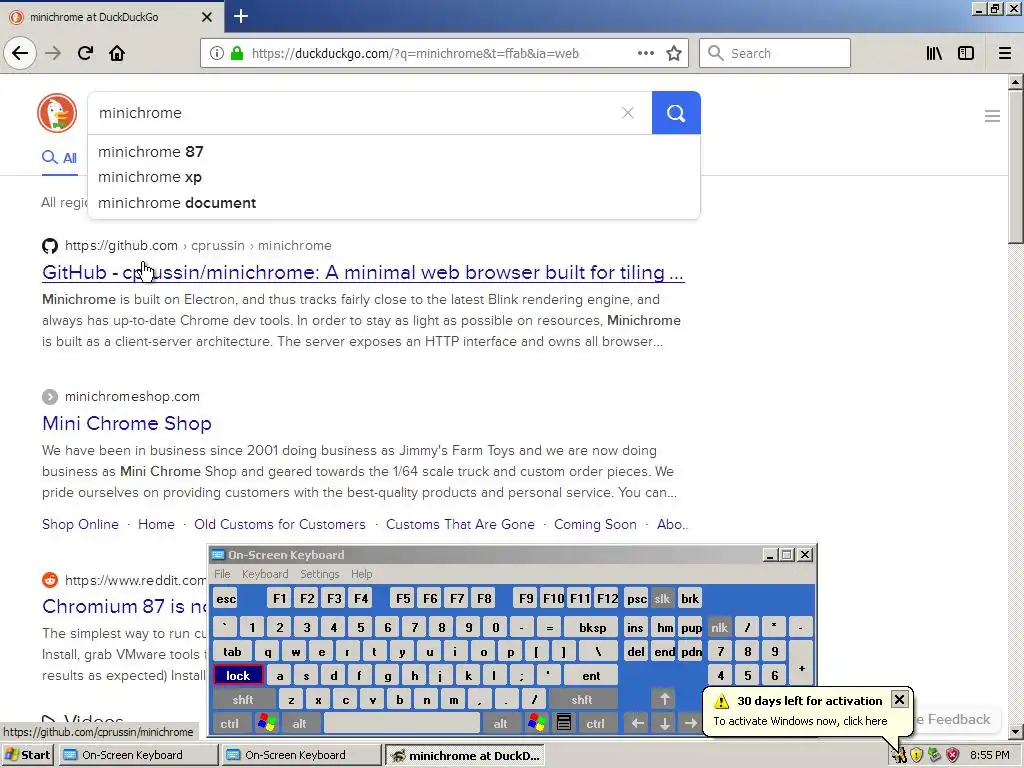Open GitHub cprussin/minichrome result link
The height and width of the screenshot is (768, 1024).
click(363, 272)
